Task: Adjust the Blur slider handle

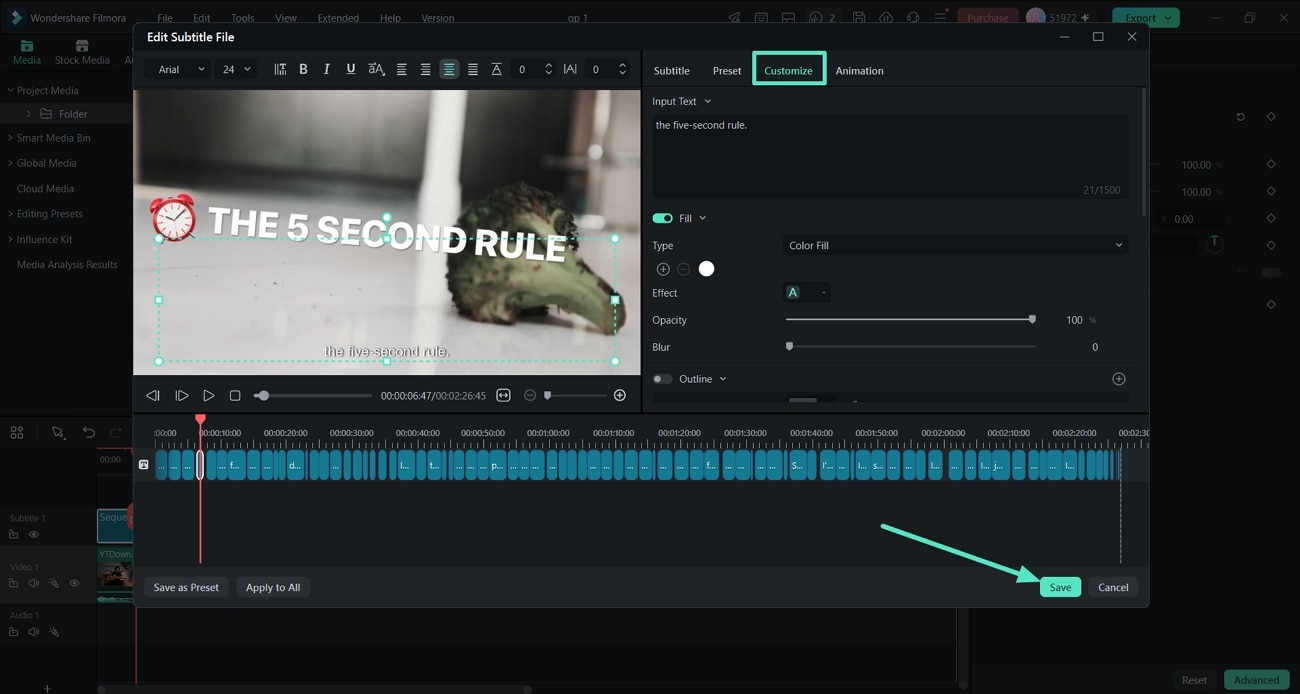Action: 789,347
